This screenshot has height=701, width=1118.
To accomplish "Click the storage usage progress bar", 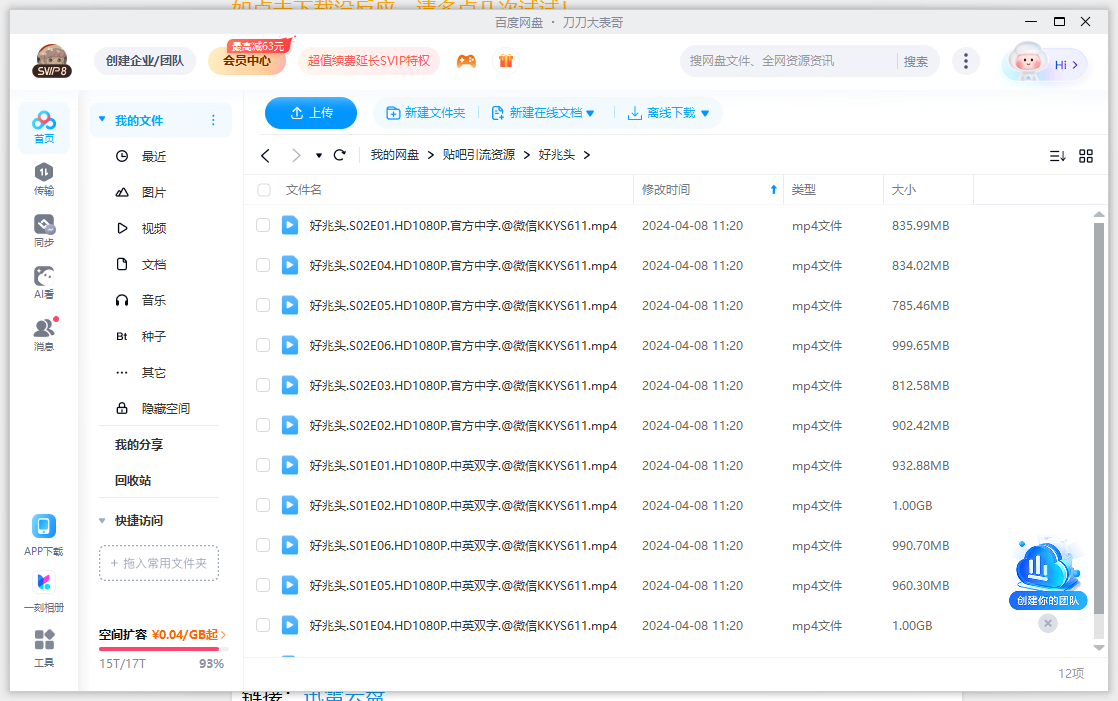I will pos(163,649).
